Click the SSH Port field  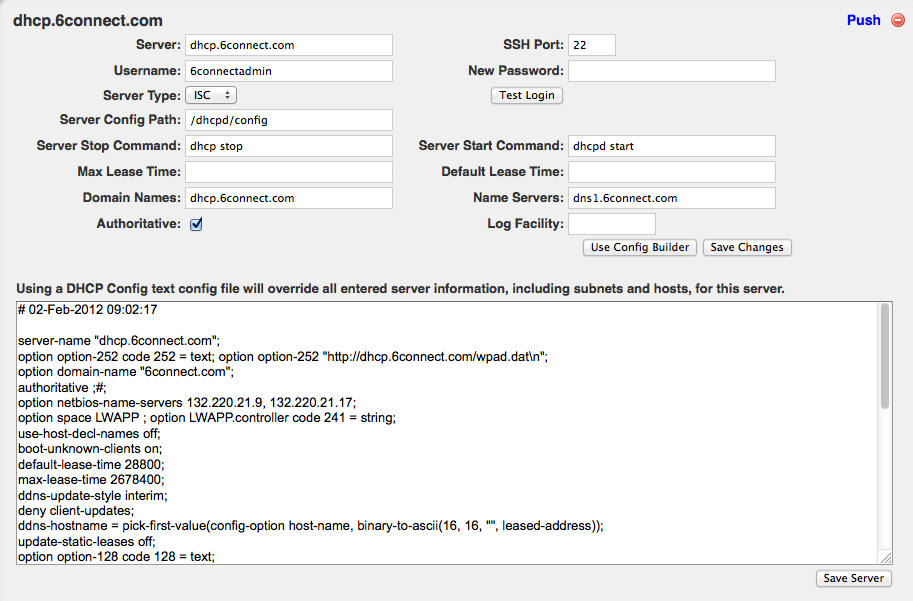click(x=592, y=45)
